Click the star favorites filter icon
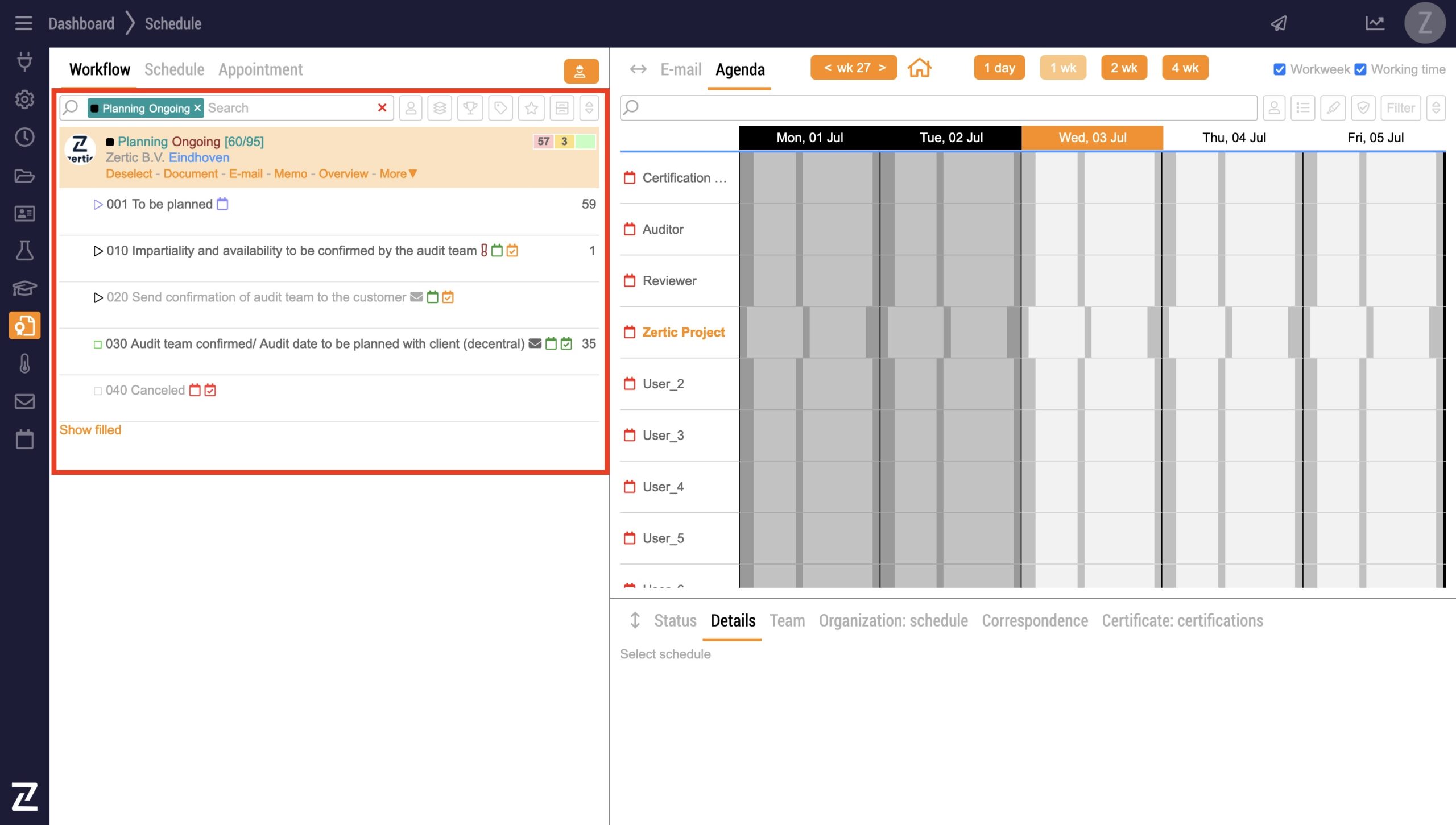 pos(531,108)
